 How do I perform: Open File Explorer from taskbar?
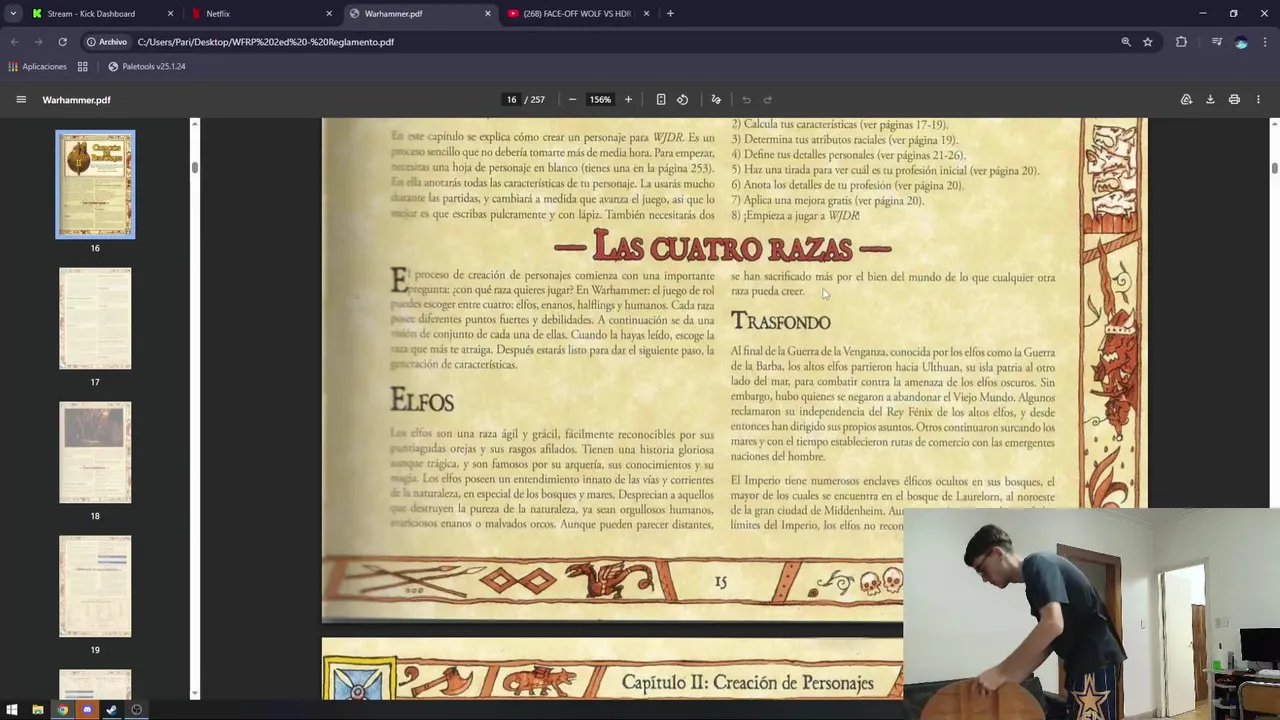tap(38, 710)
